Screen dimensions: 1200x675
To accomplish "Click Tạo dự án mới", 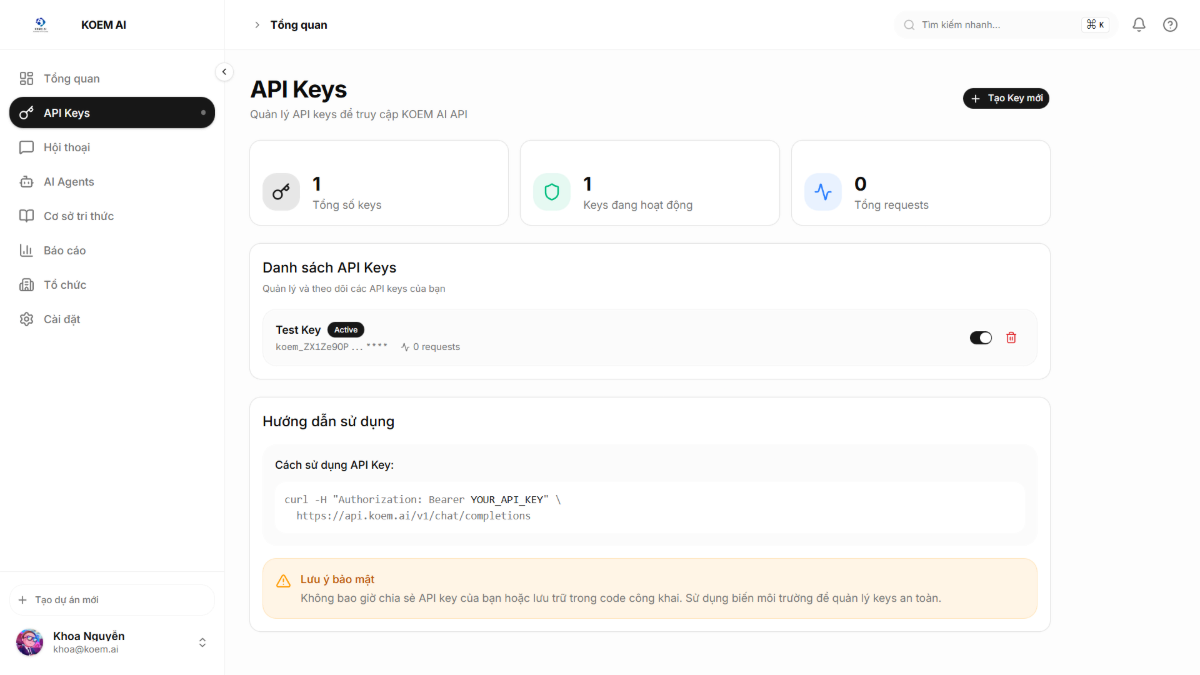I will 111,599.
